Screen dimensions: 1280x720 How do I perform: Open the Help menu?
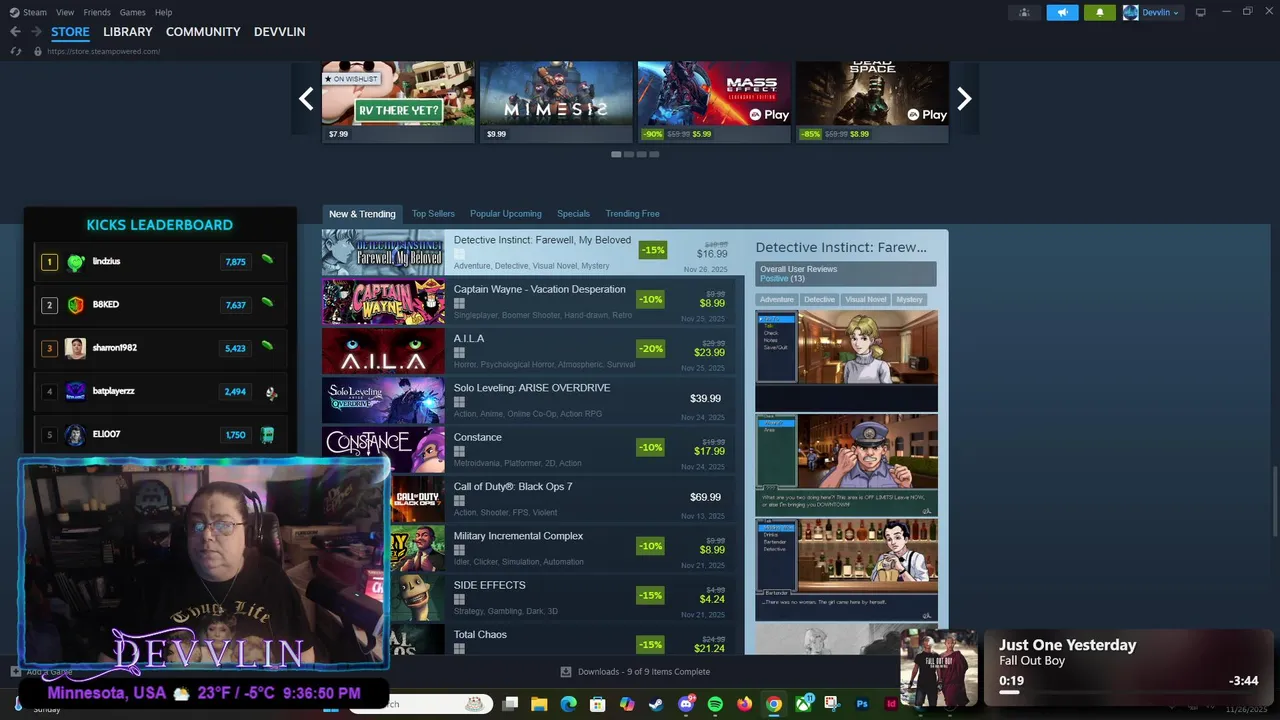163,12
